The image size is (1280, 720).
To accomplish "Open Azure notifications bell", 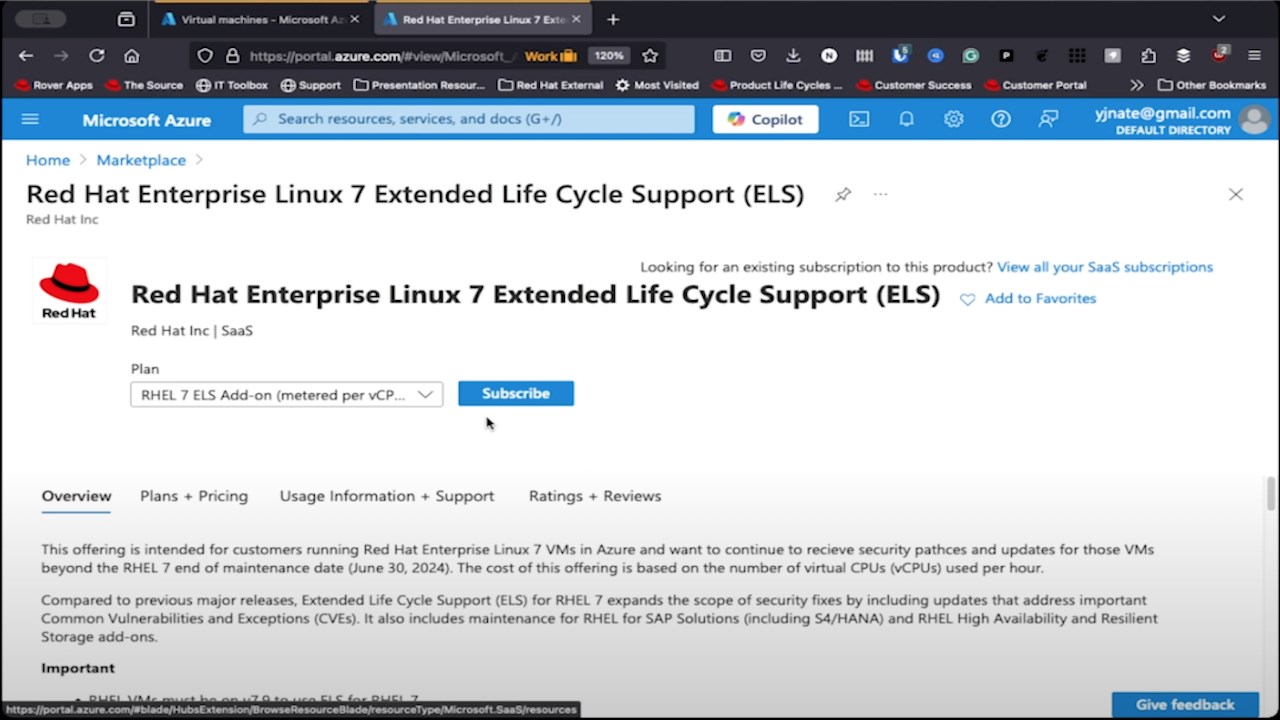I will (906, 119).
